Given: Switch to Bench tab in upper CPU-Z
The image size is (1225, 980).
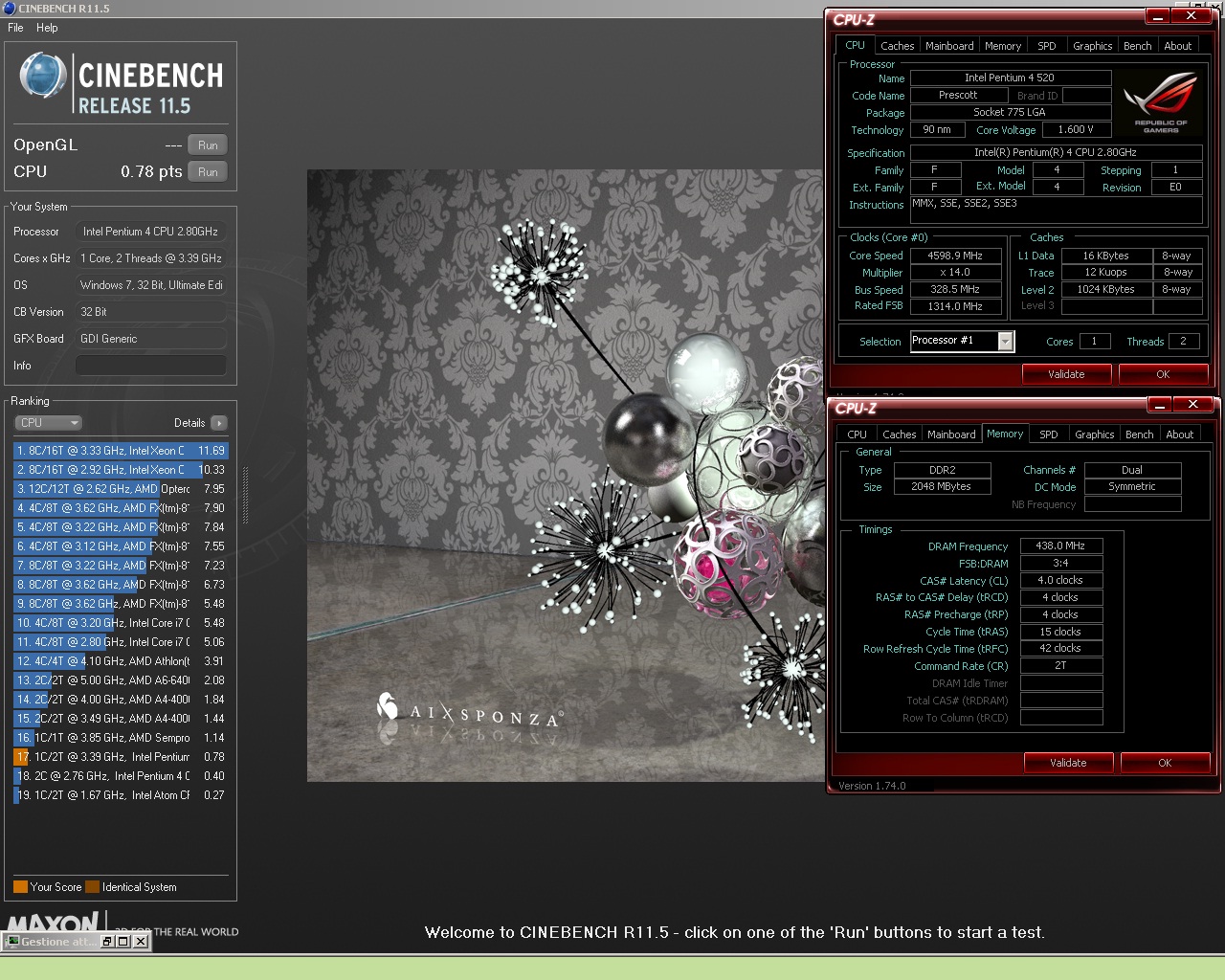Looking at the screenshot, I should click(x=1138, y=46).
